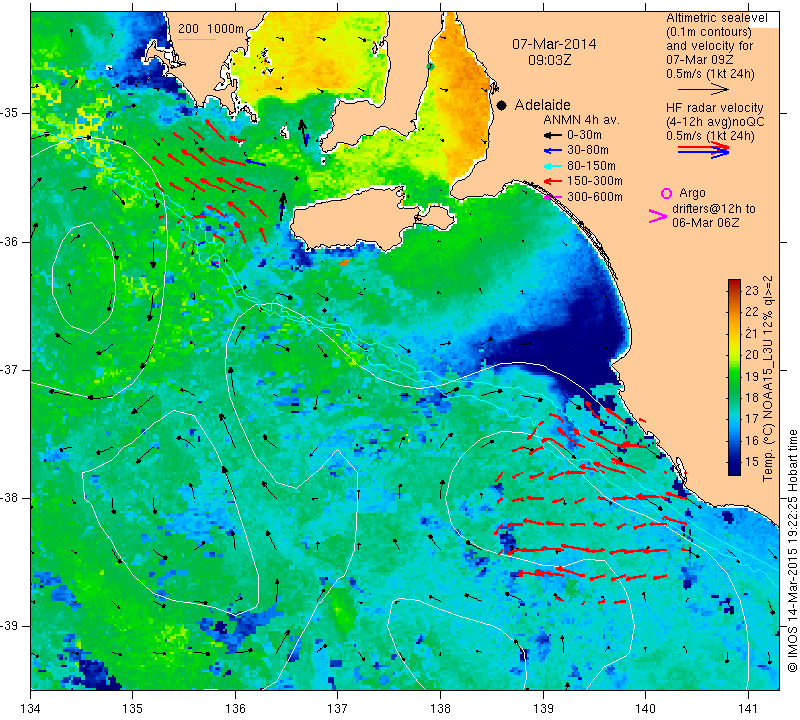
Task: Click the temperature colorbar at 19 degrees
Action: 734,377
